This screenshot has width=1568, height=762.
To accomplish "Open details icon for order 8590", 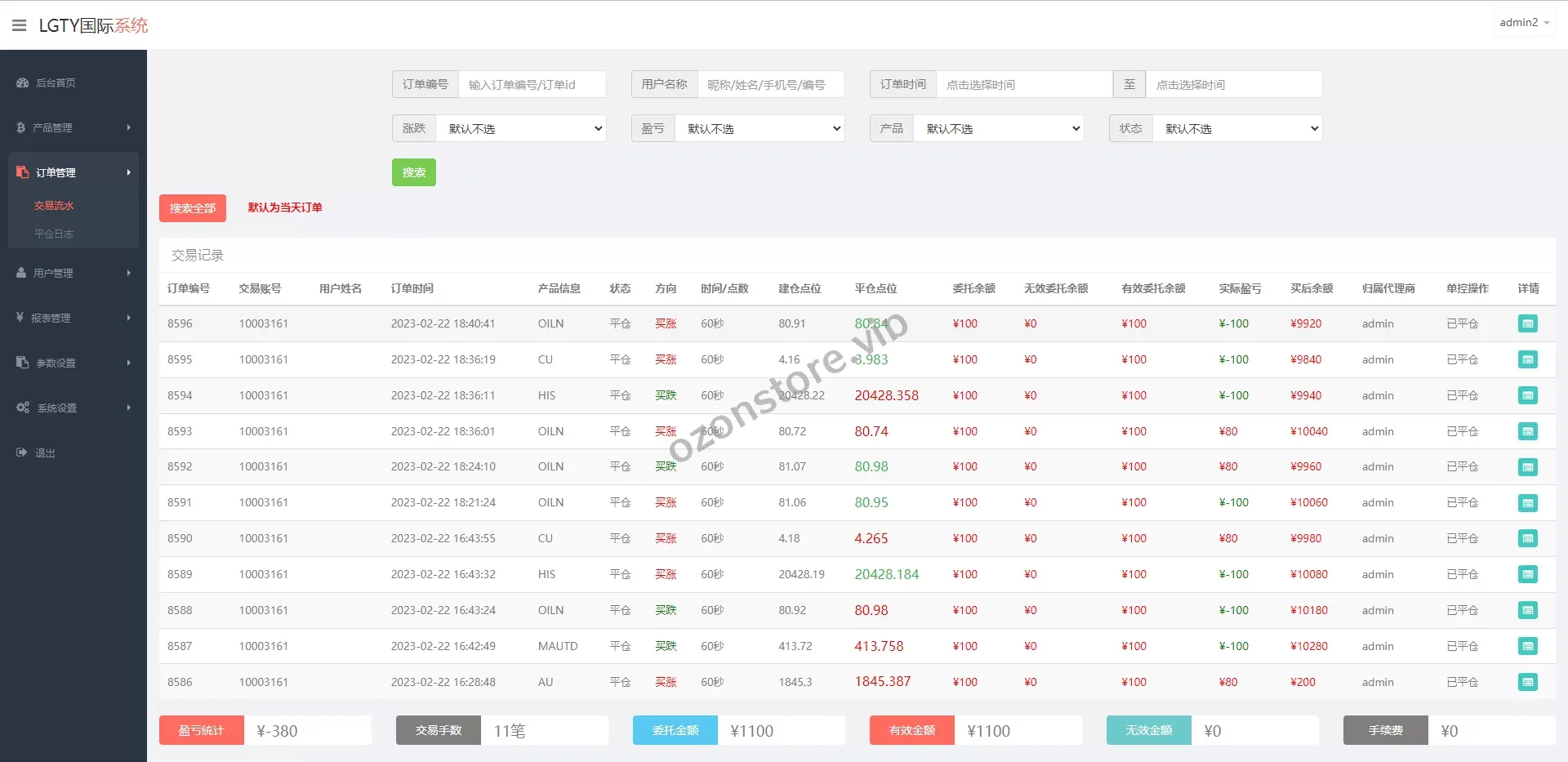I will (1527, 538).
